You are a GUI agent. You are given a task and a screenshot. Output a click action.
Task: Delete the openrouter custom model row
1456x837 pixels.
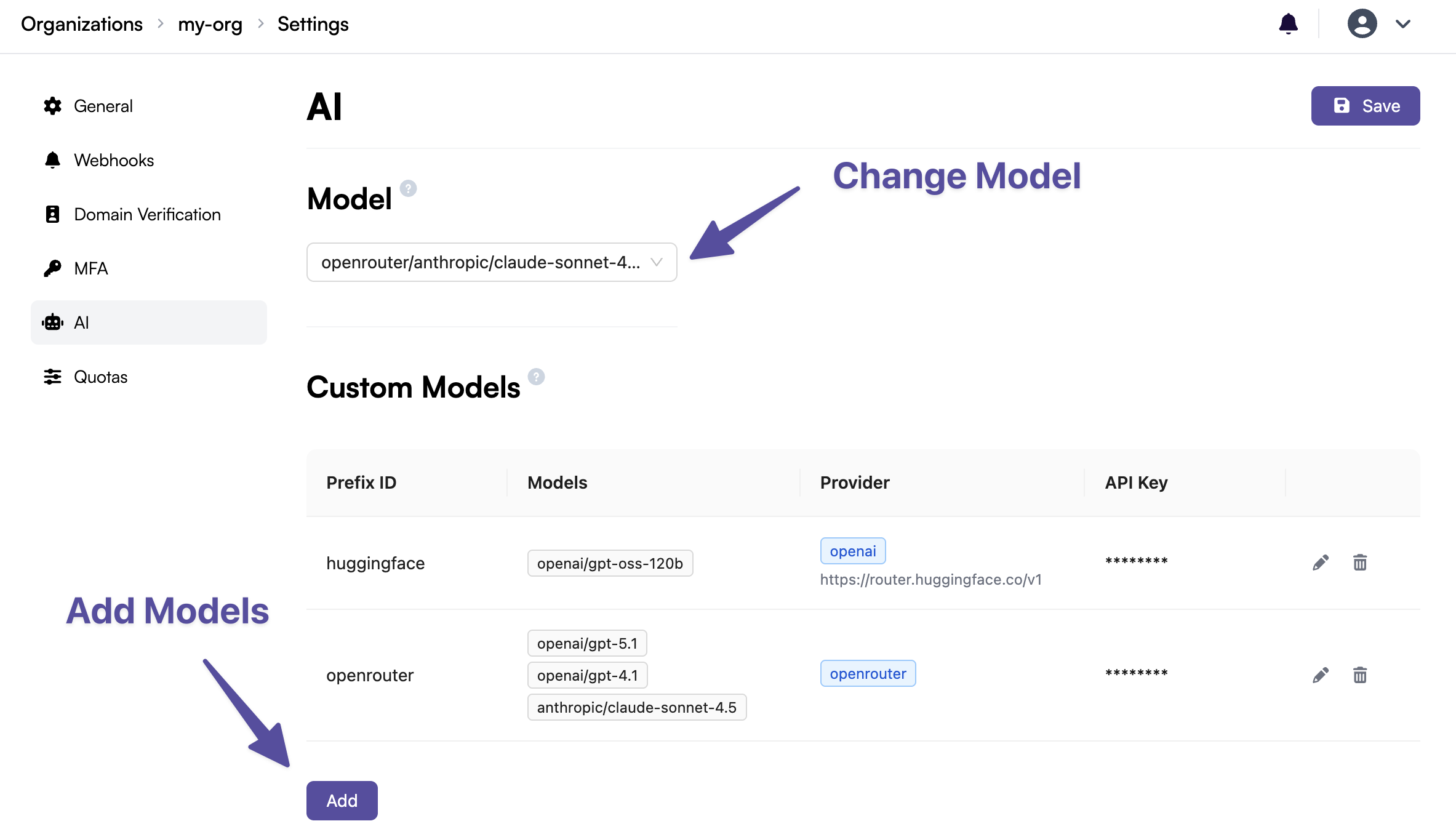(1360, 675)
